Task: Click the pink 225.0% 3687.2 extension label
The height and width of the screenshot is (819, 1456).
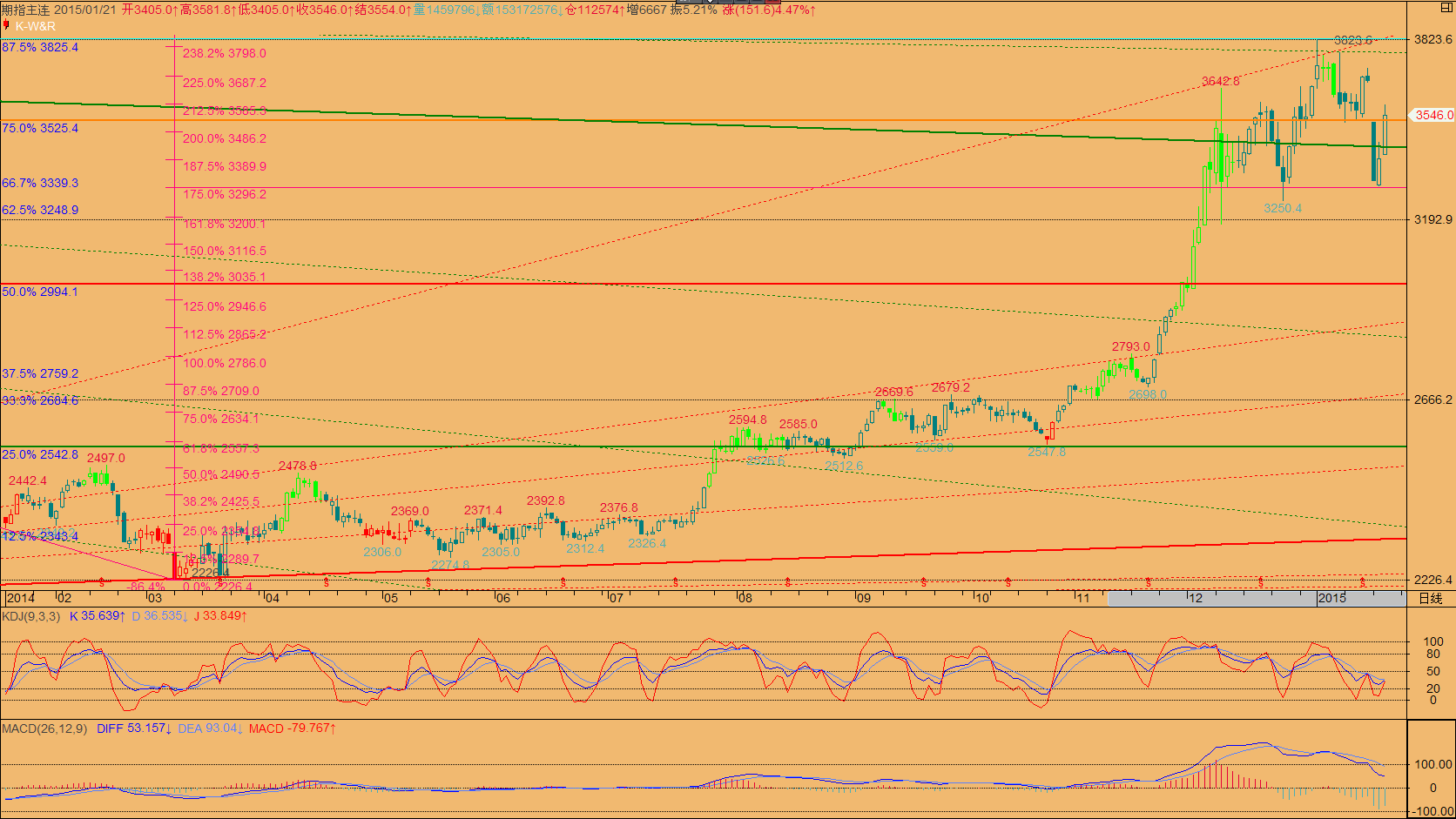Action: coord(225,83)
